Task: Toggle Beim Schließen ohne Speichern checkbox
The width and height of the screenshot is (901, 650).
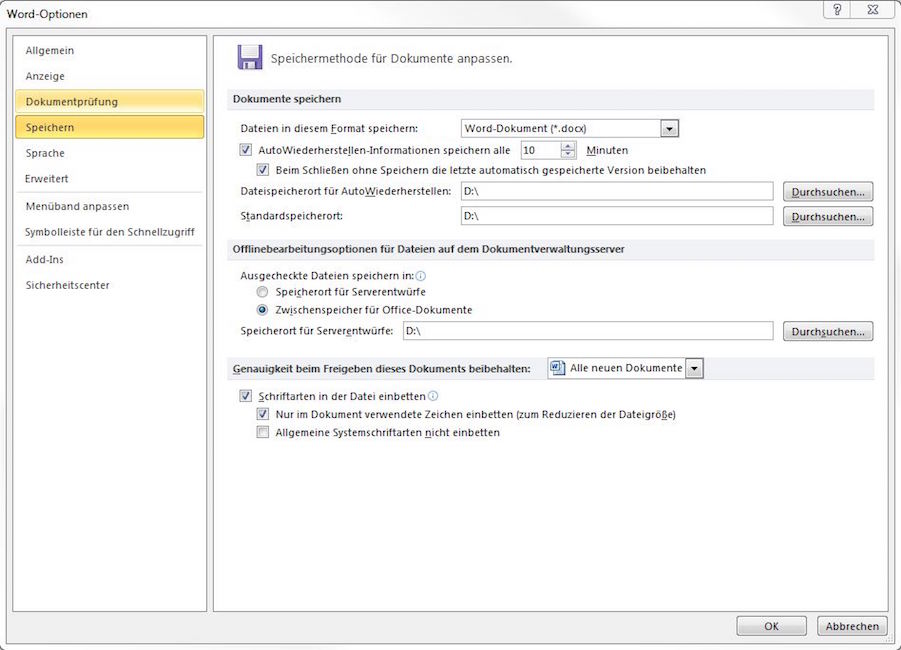Action: click(263, 170)
